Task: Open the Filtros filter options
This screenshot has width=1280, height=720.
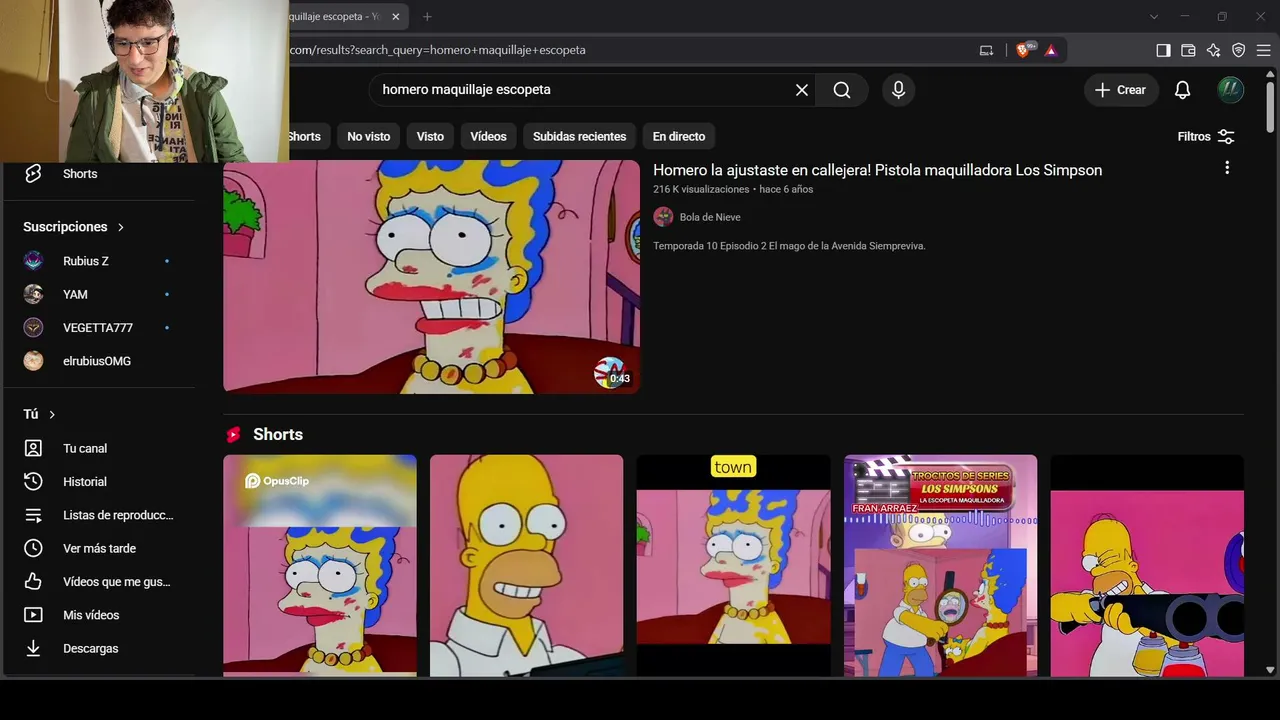Action: point(1206,137)
